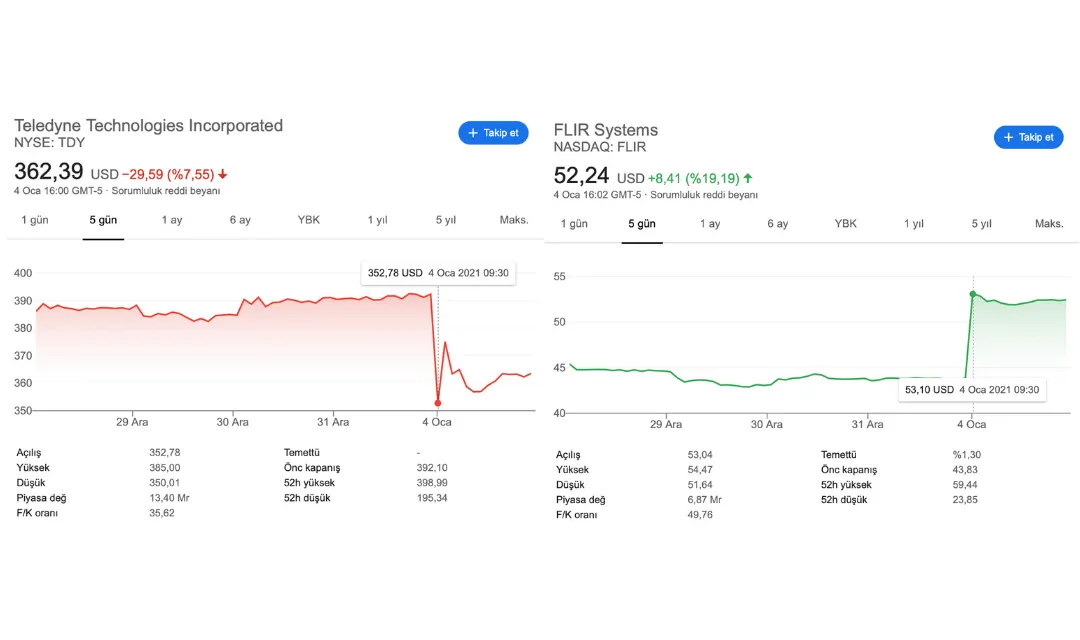Select Teledyne 1 yıl range
Screen dimensions: 1080x640
pos(377,220)
